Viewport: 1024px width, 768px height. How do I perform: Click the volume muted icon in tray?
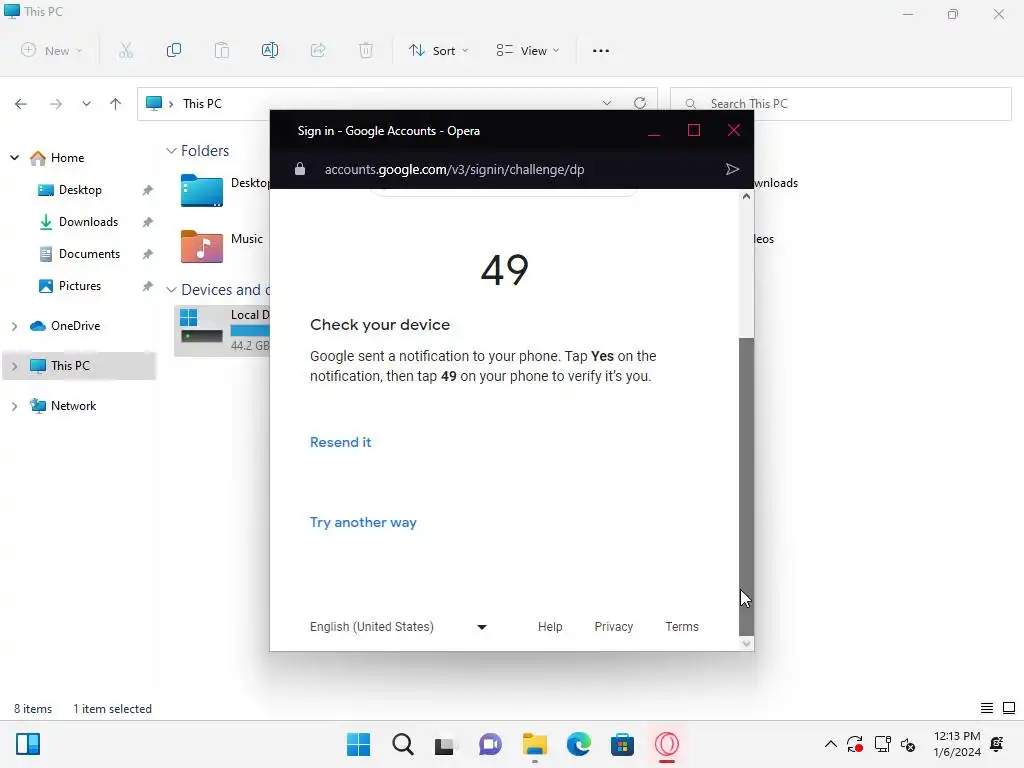(908, 744)
